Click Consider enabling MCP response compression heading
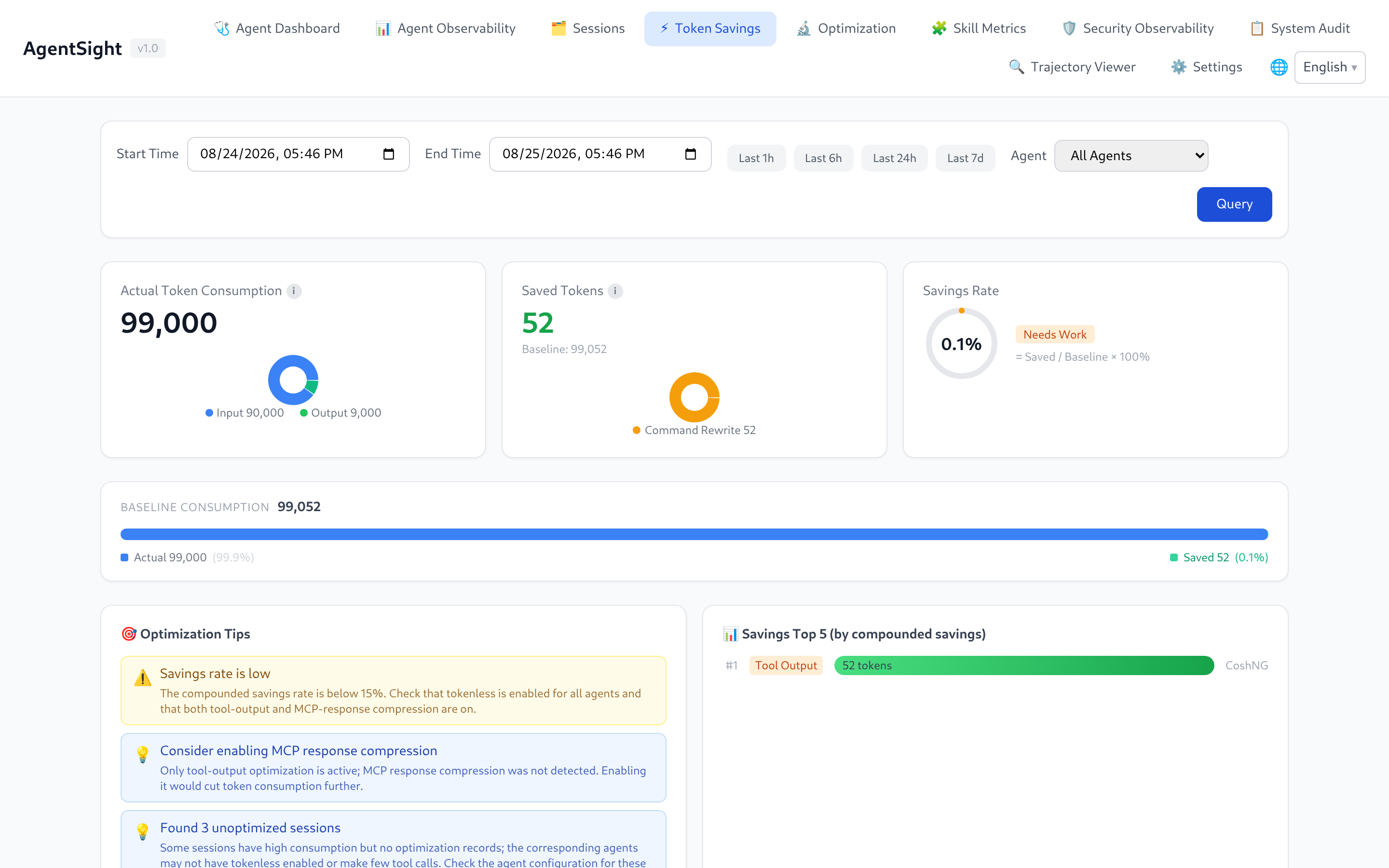The width and height of the screenshot is (1389, 868). pyautogui.click(x=299, y=751)
